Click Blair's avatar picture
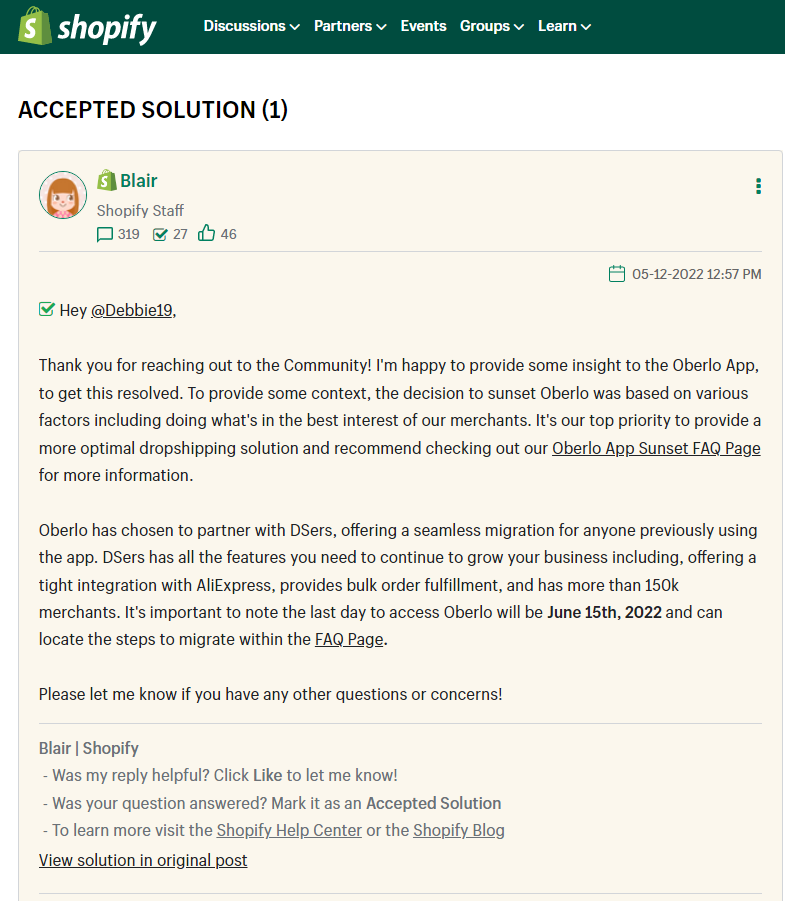785x901 pixels. [63, 195]
